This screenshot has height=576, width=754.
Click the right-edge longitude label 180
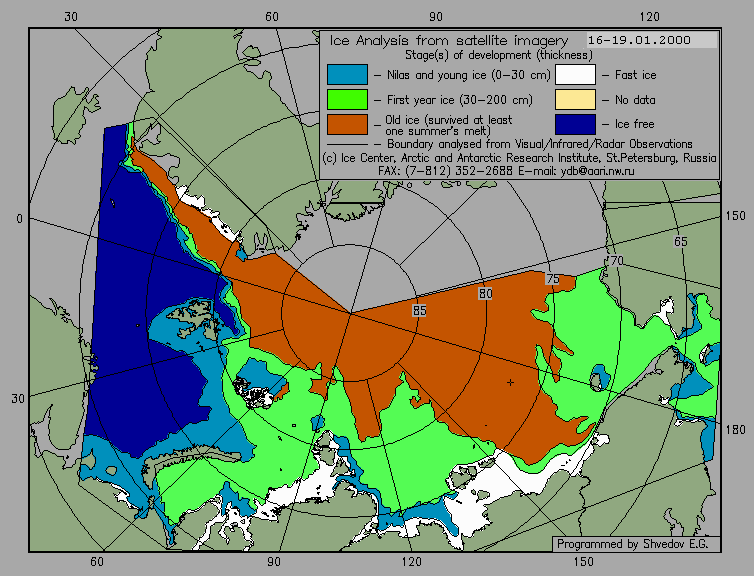[735, 429]
